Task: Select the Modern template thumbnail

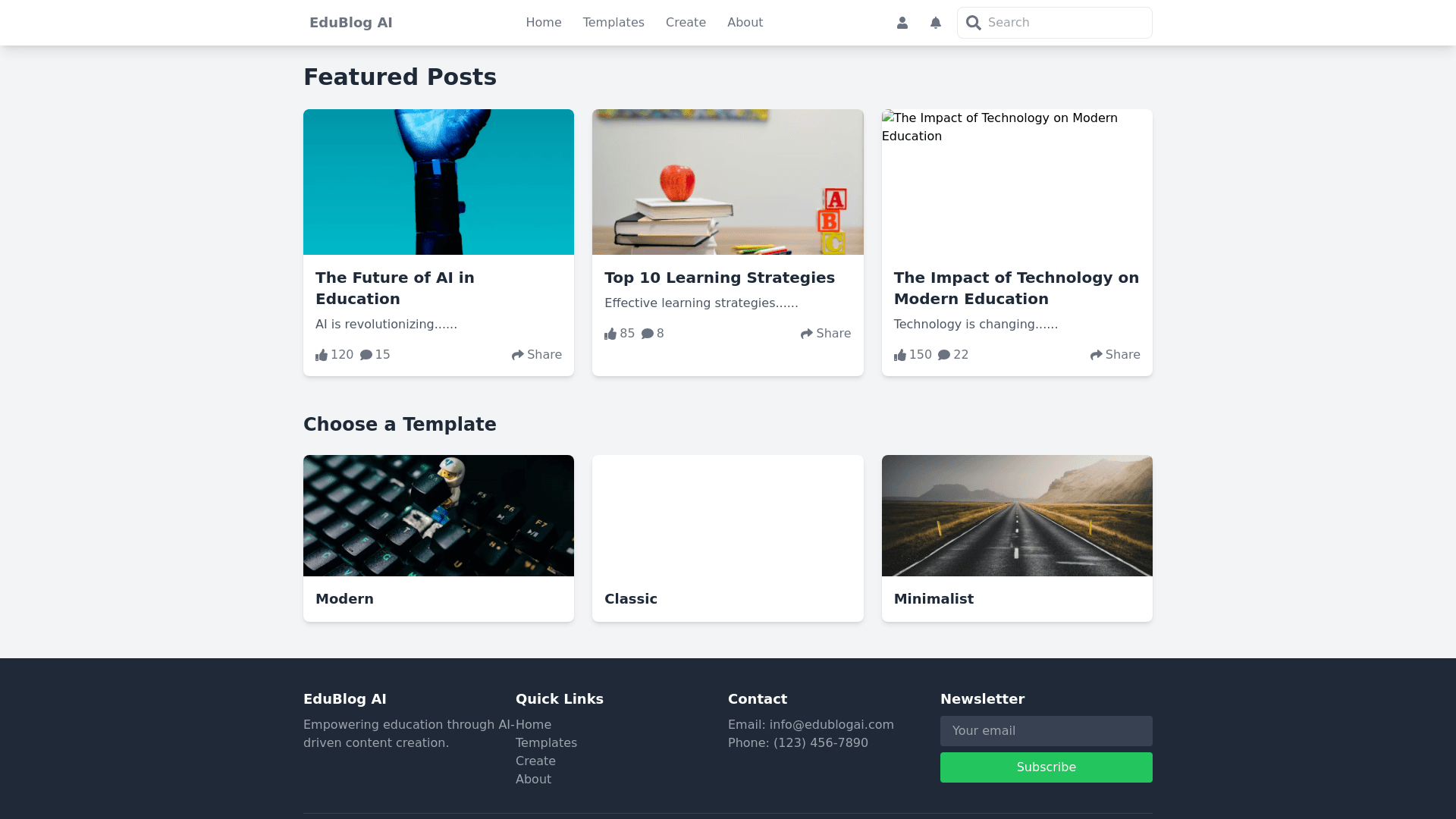Action: 438,516
